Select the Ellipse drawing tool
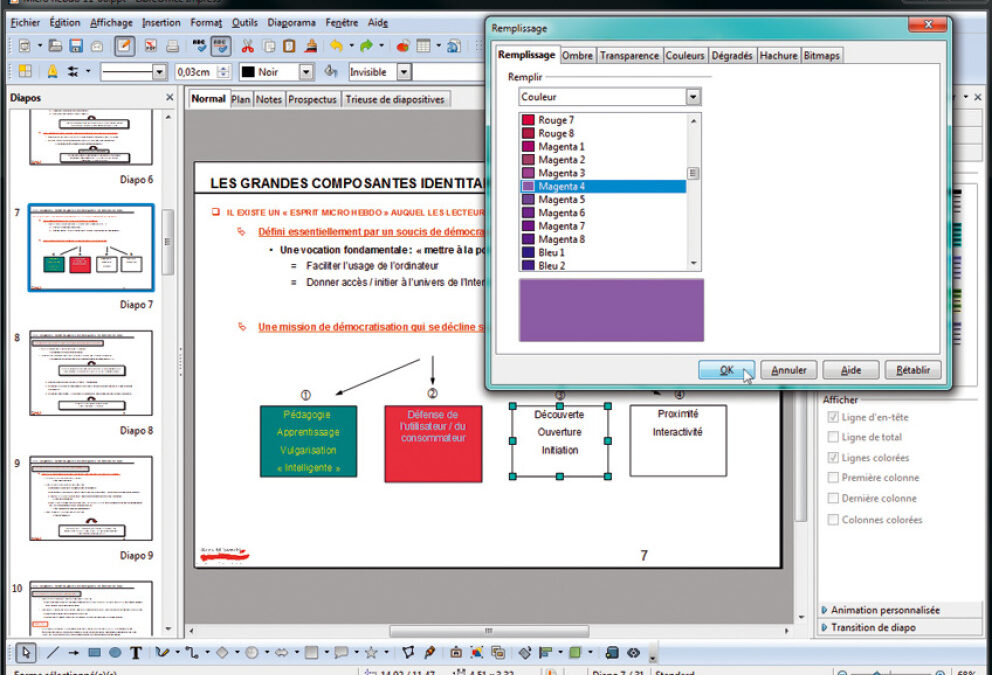This screenshot has width=992, height=675. click(115, 653)
